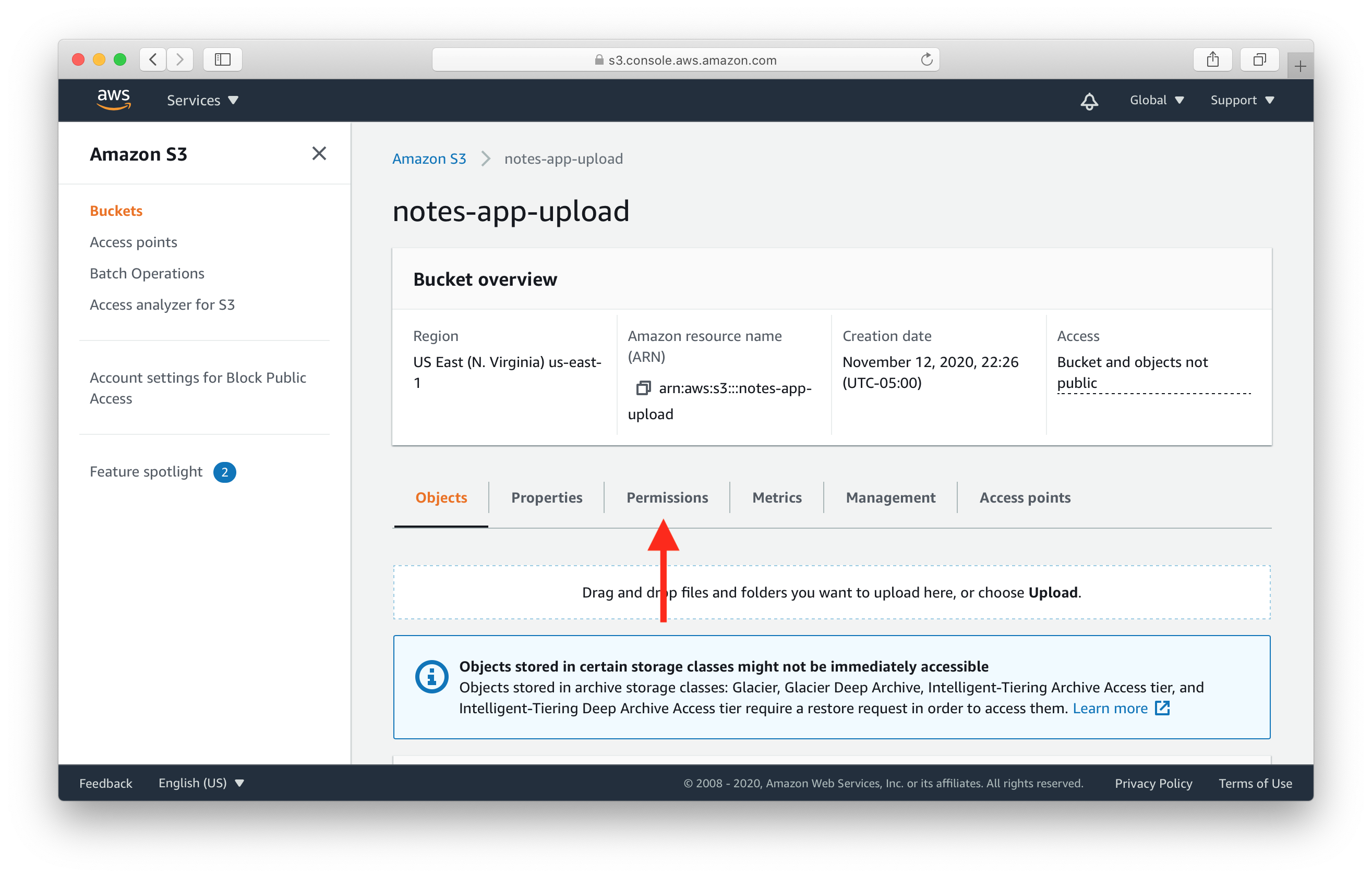The width and height of the screenshot is (1372, 878).
Task: Toggle the Safari sidebar button
Action: [222, 59]
